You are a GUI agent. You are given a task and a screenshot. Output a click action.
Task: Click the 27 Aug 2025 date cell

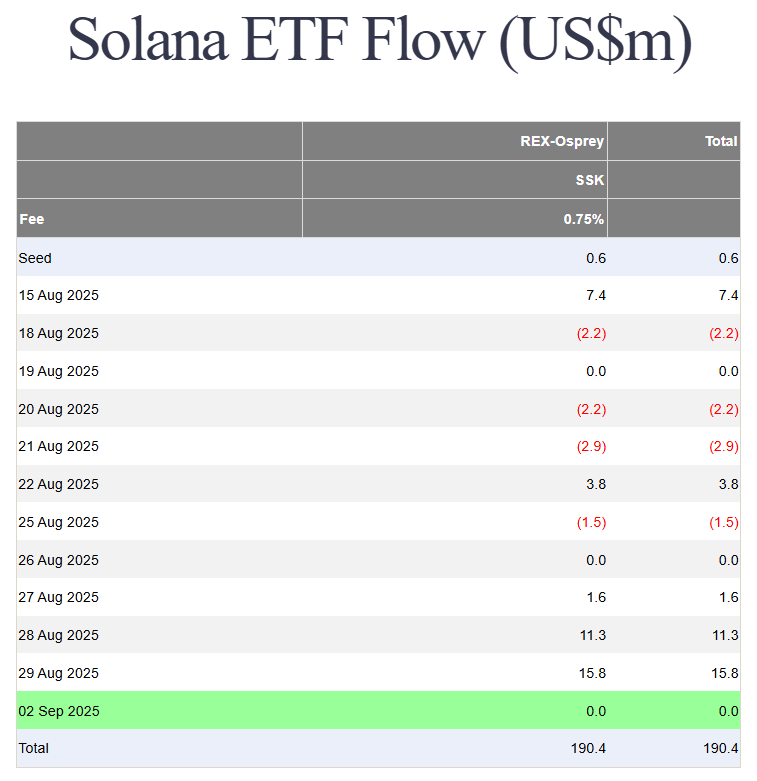(59, 597)
